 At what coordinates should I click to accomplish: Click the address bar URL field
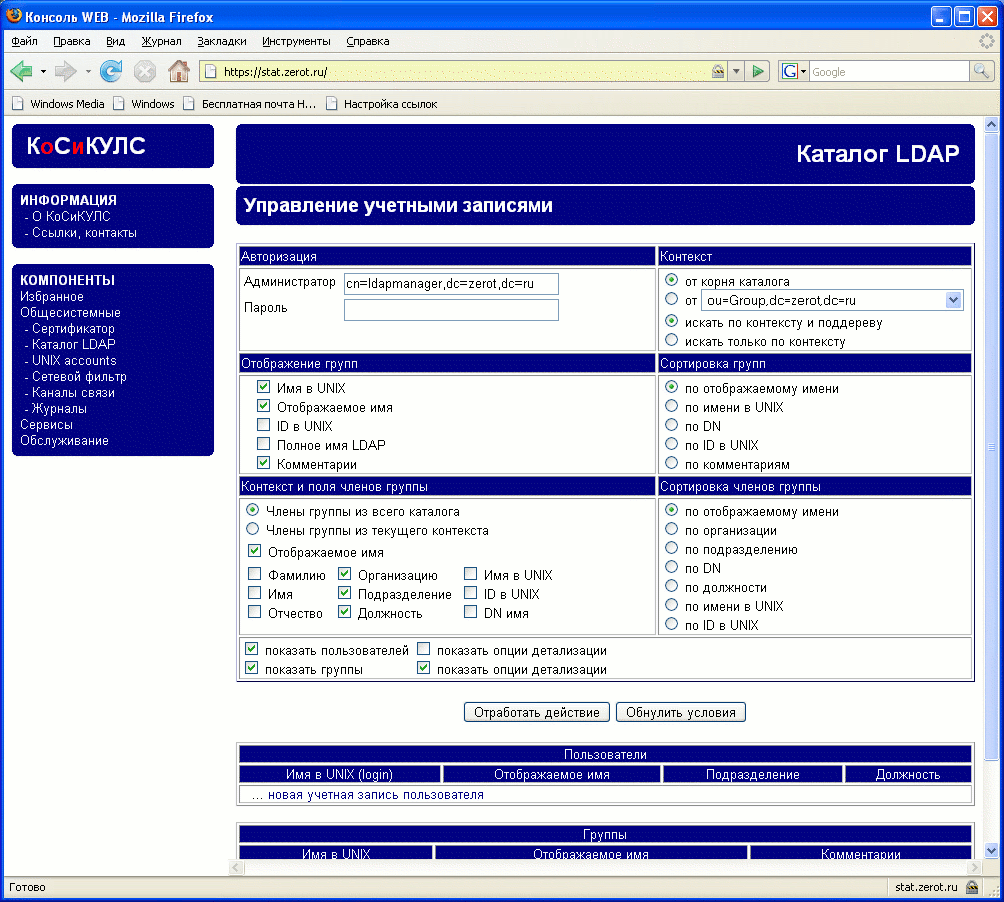(x=464, y=72)
